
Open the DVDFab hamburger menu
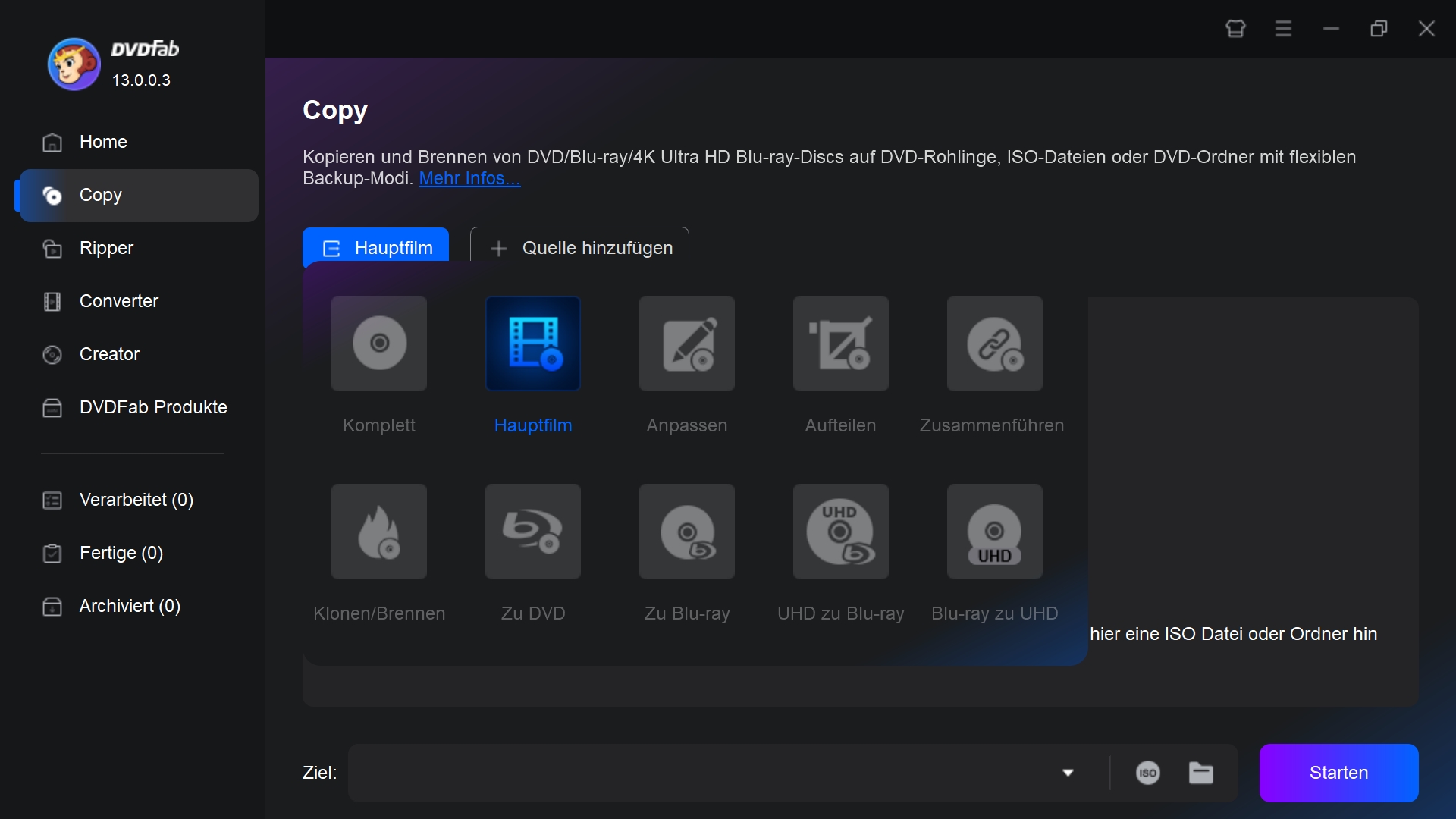1283,27
